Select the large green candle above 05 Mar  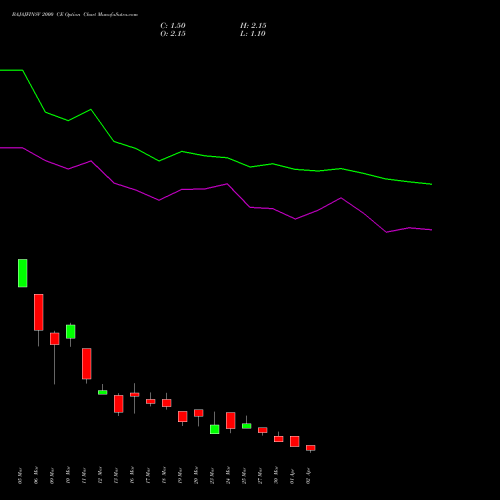(23, 273)
